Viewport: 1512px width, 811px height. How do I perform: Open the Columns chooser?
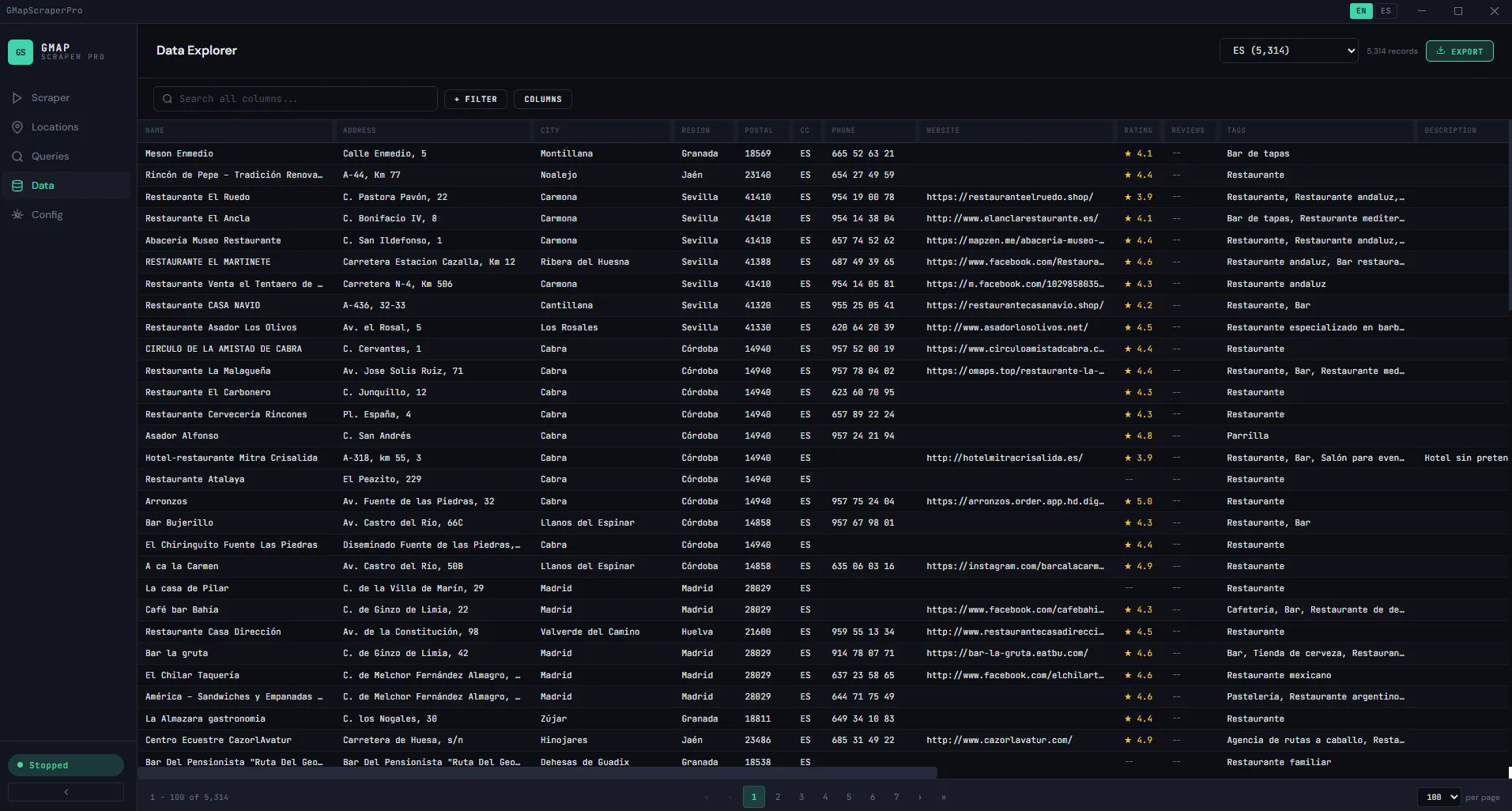pos(543,100)
